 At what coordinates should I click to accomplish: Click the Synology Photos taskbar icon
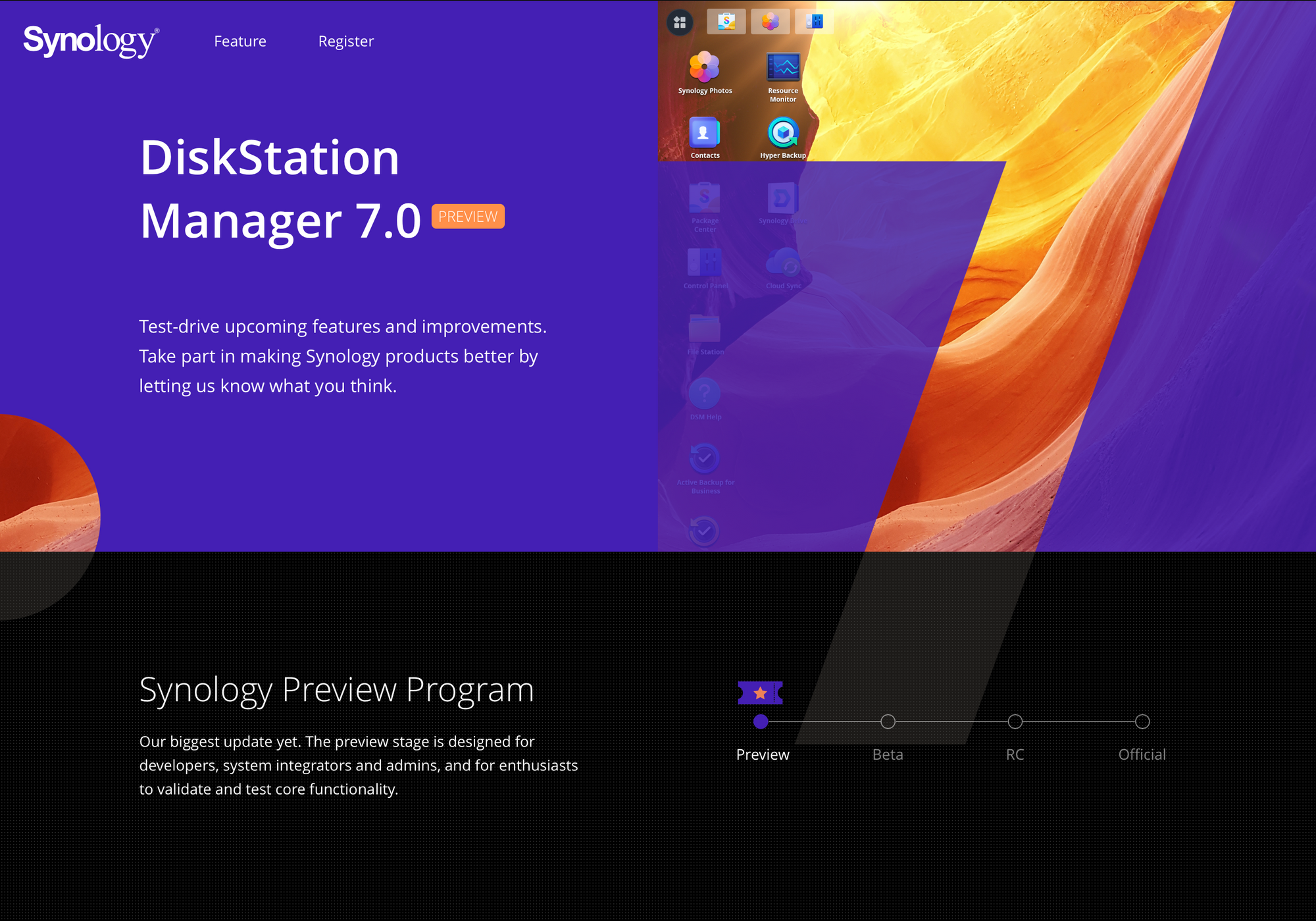point(771,22)
